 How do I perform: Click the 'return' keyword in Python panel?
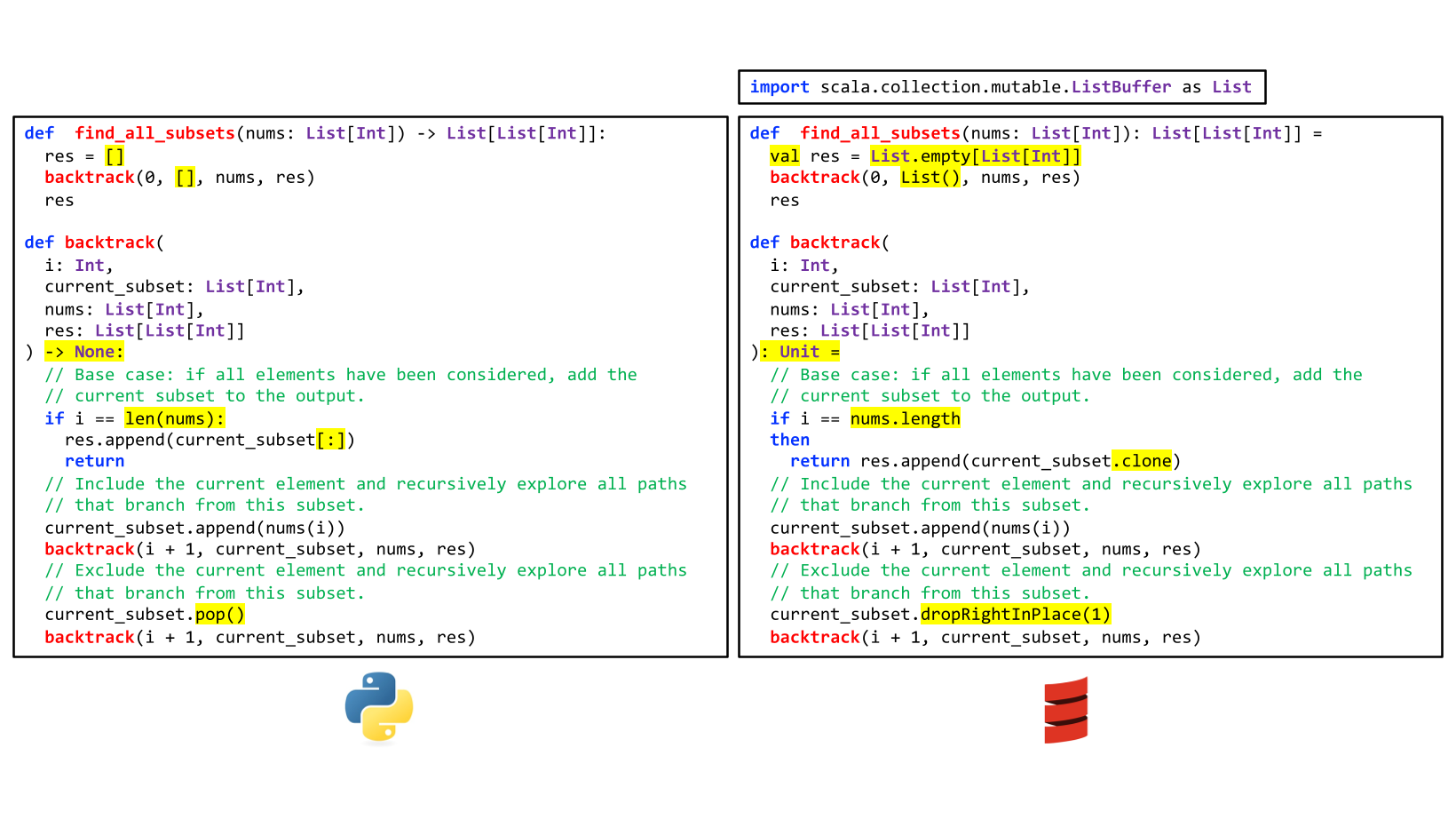(x=94, y=461)
